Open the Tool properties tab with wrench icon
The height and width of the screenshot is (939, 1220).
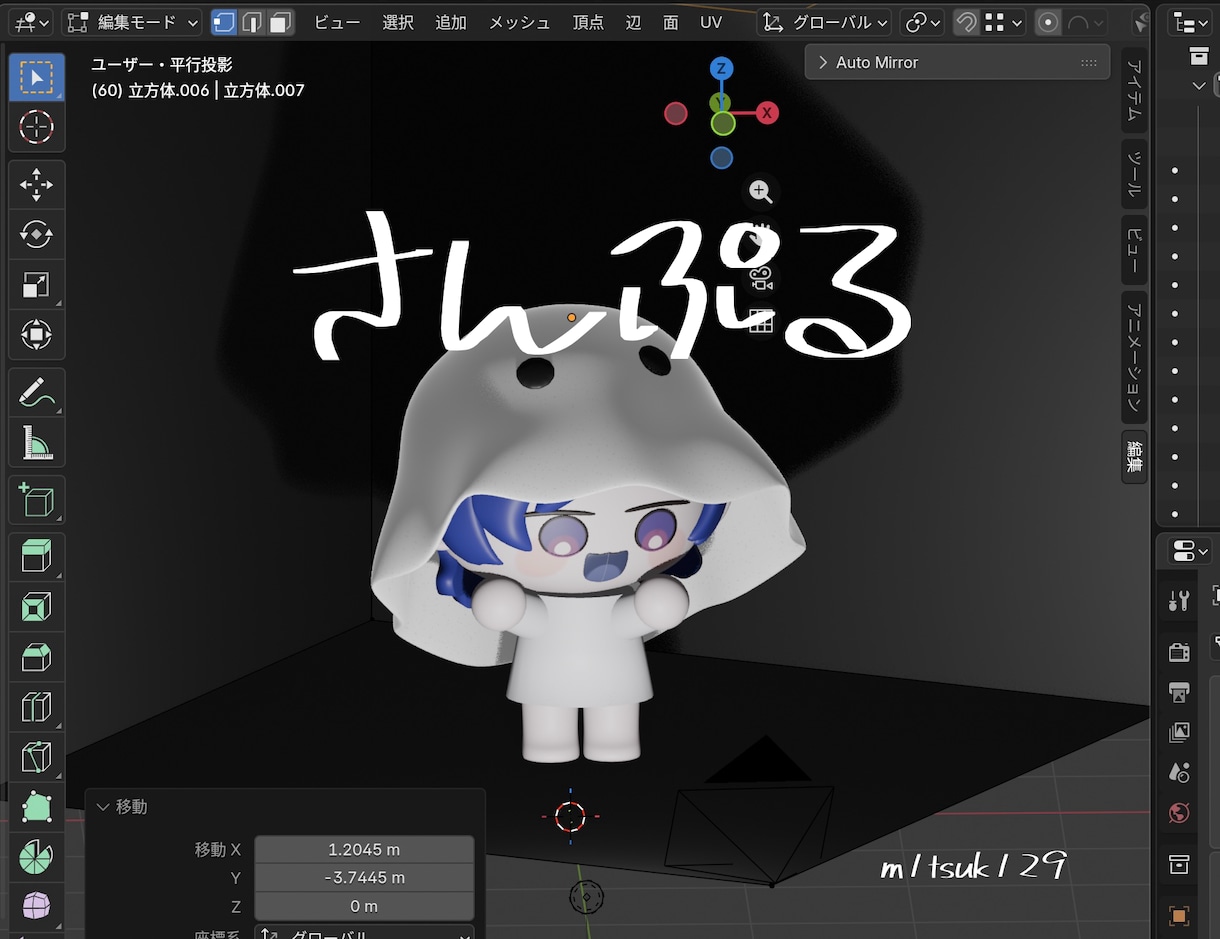1179,599
